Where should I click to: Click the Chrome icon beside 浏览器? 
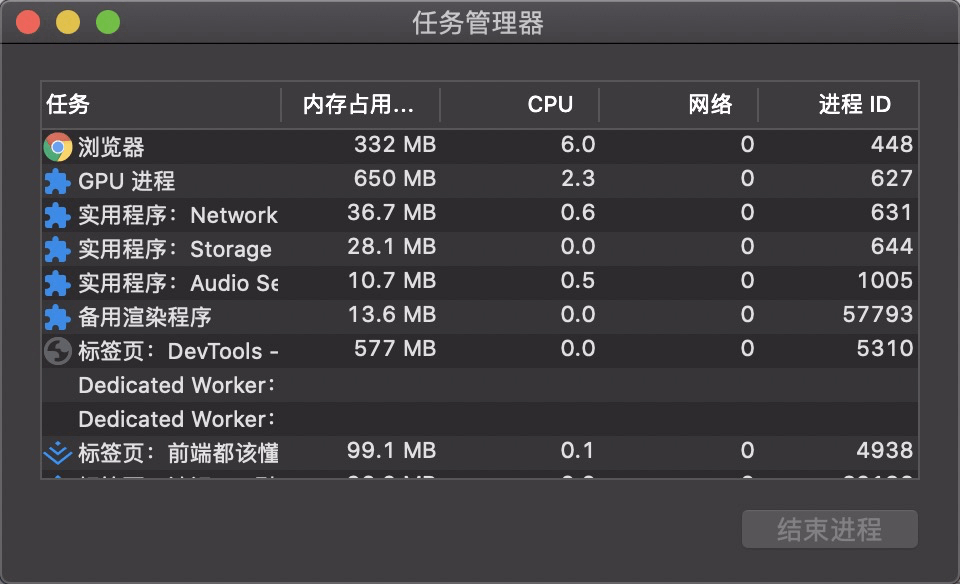(x=58, y=147)
